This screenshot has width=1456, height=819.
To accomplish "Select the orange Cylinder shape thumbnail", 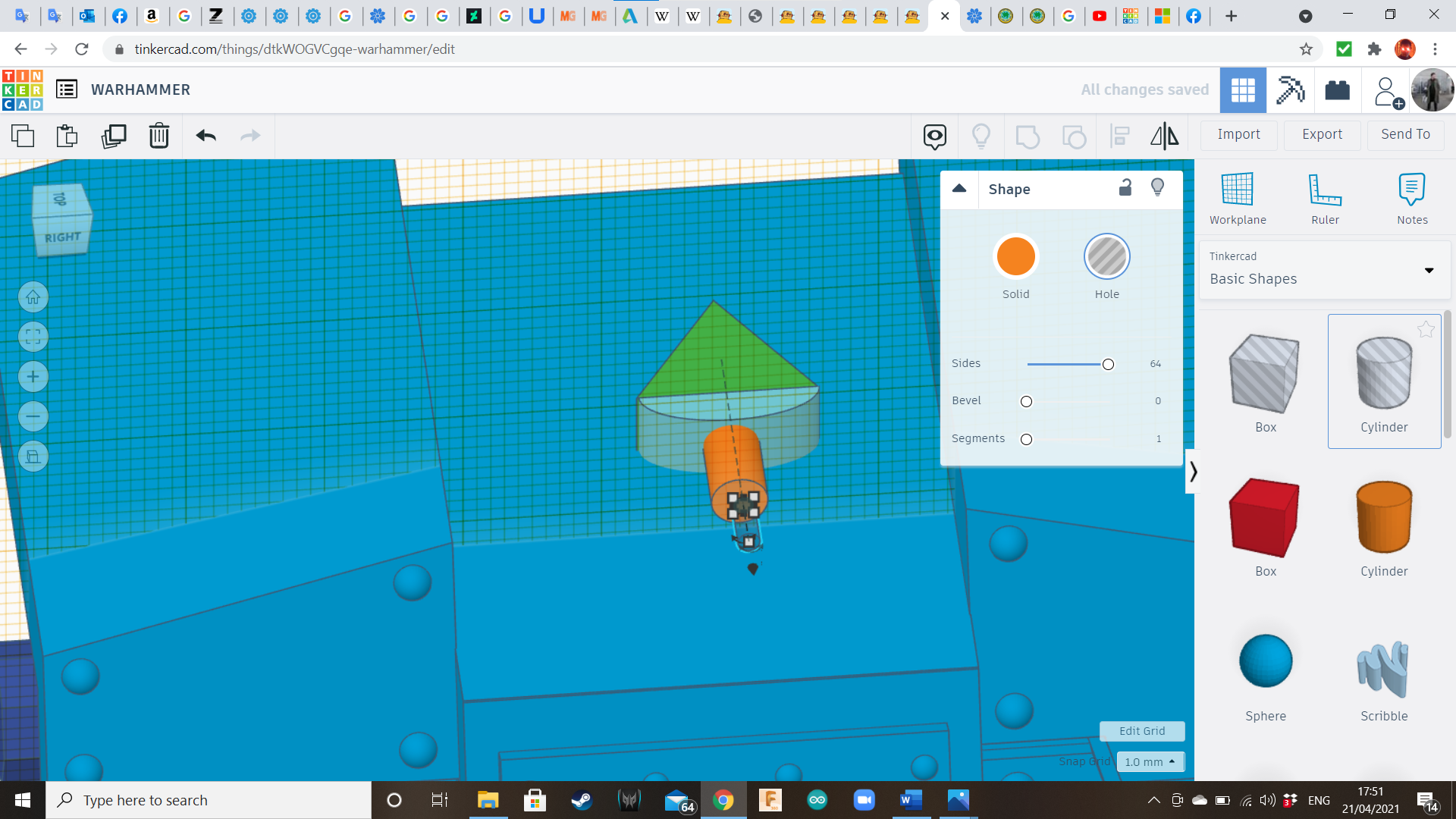I will click(1384, 518).
